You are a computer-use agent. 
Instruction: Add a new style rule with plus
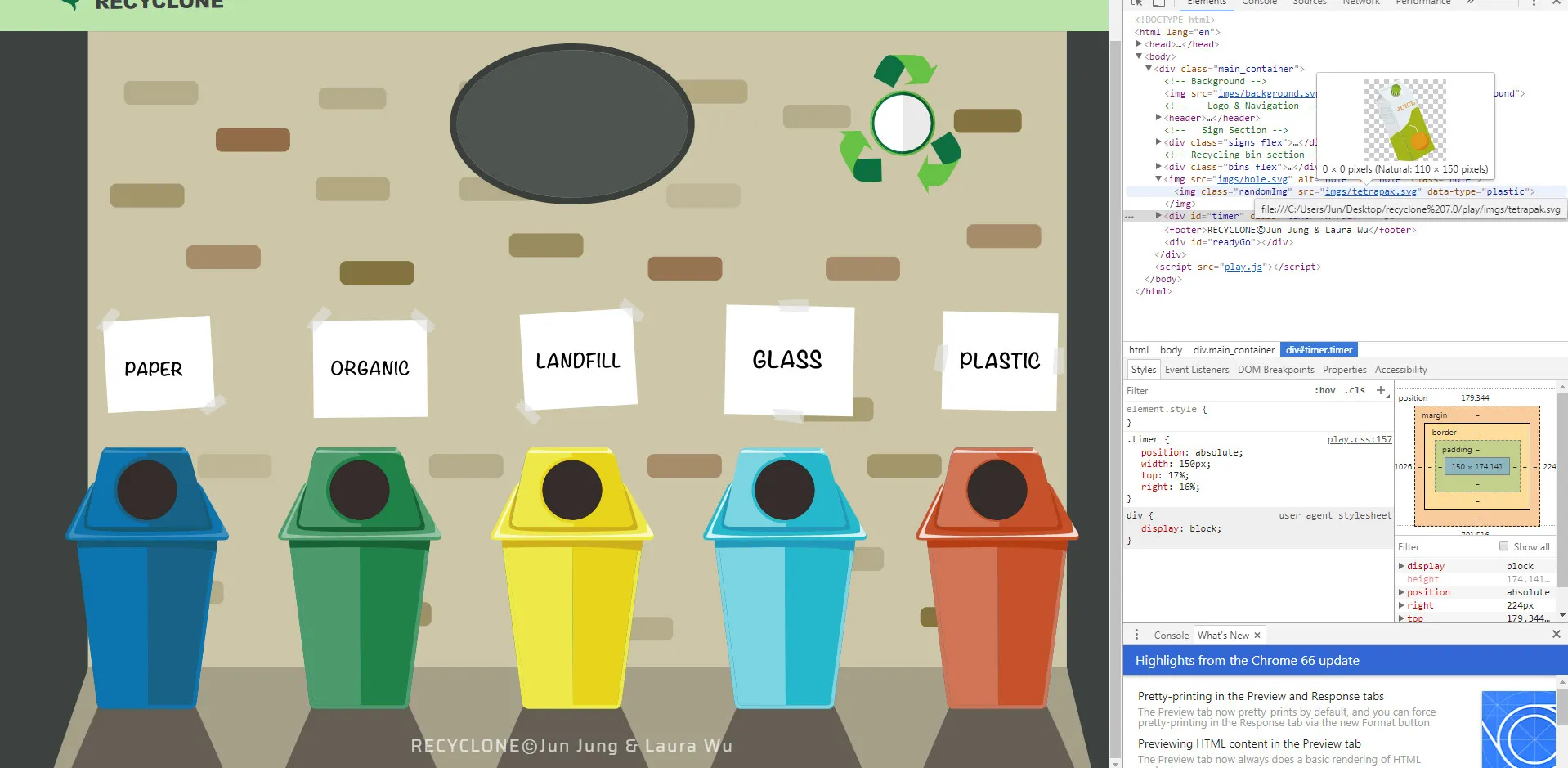coord(1381,390)
